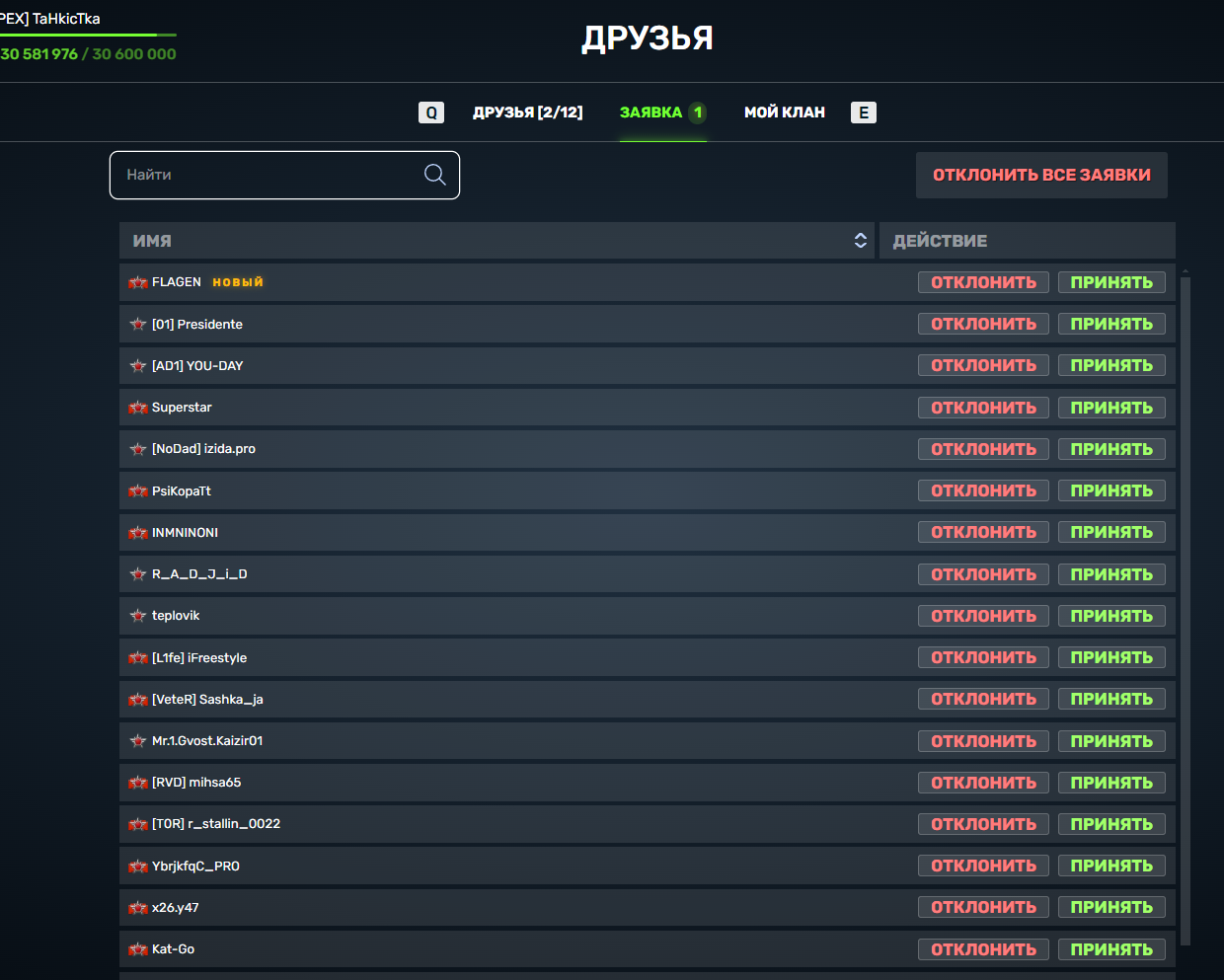Image resolution: width=1224 pixels, height=980 pixels.
Task: Decline x26.y47 request
Action: 983,907
